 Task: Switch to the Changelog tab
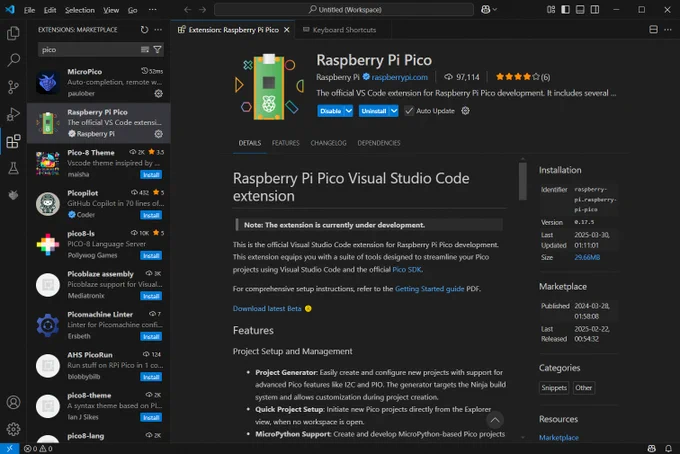coord(328,143)
